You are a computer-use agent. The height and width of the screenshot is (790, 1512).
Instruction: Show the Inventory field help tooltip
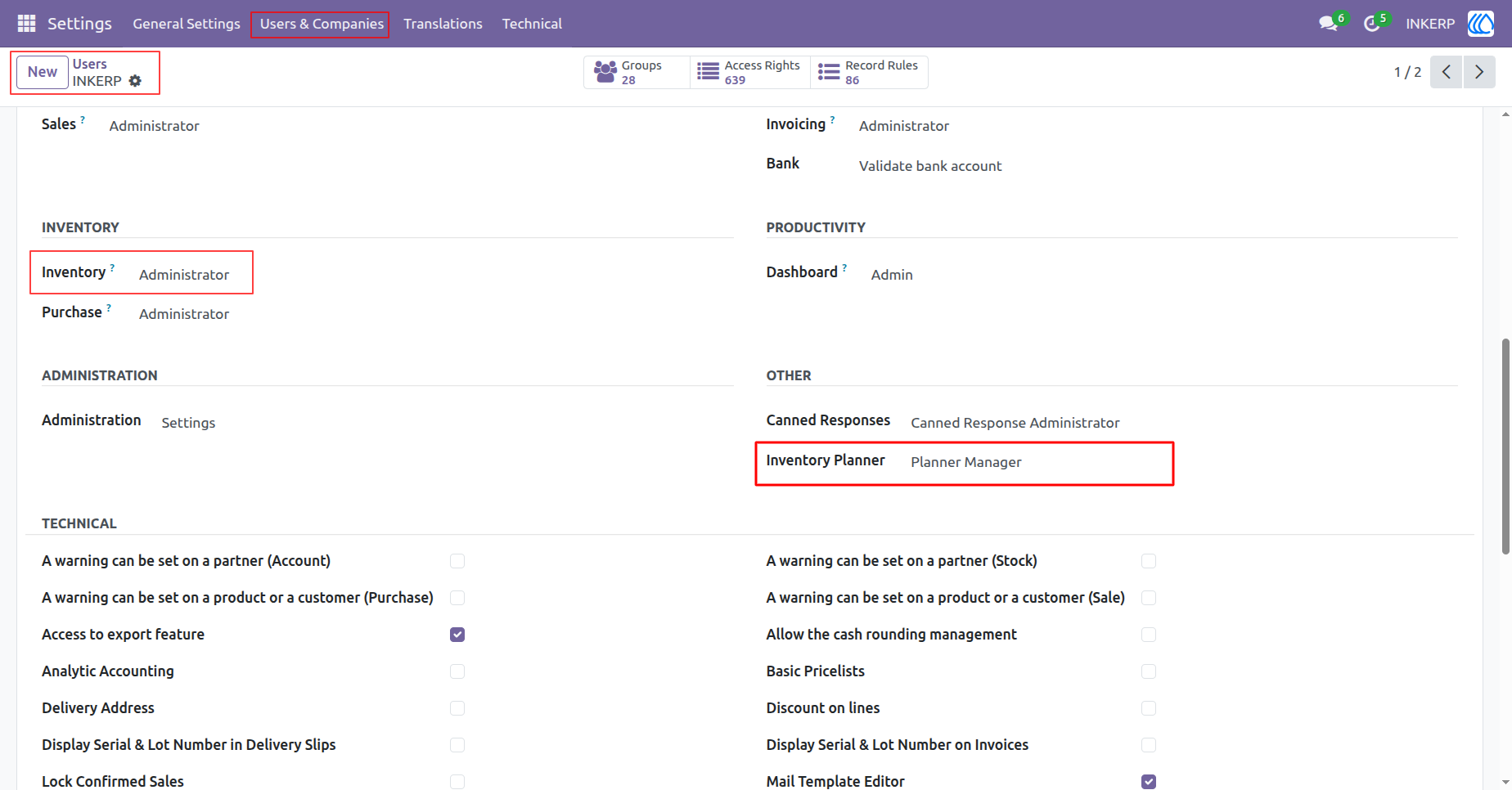tap(112, 267)
